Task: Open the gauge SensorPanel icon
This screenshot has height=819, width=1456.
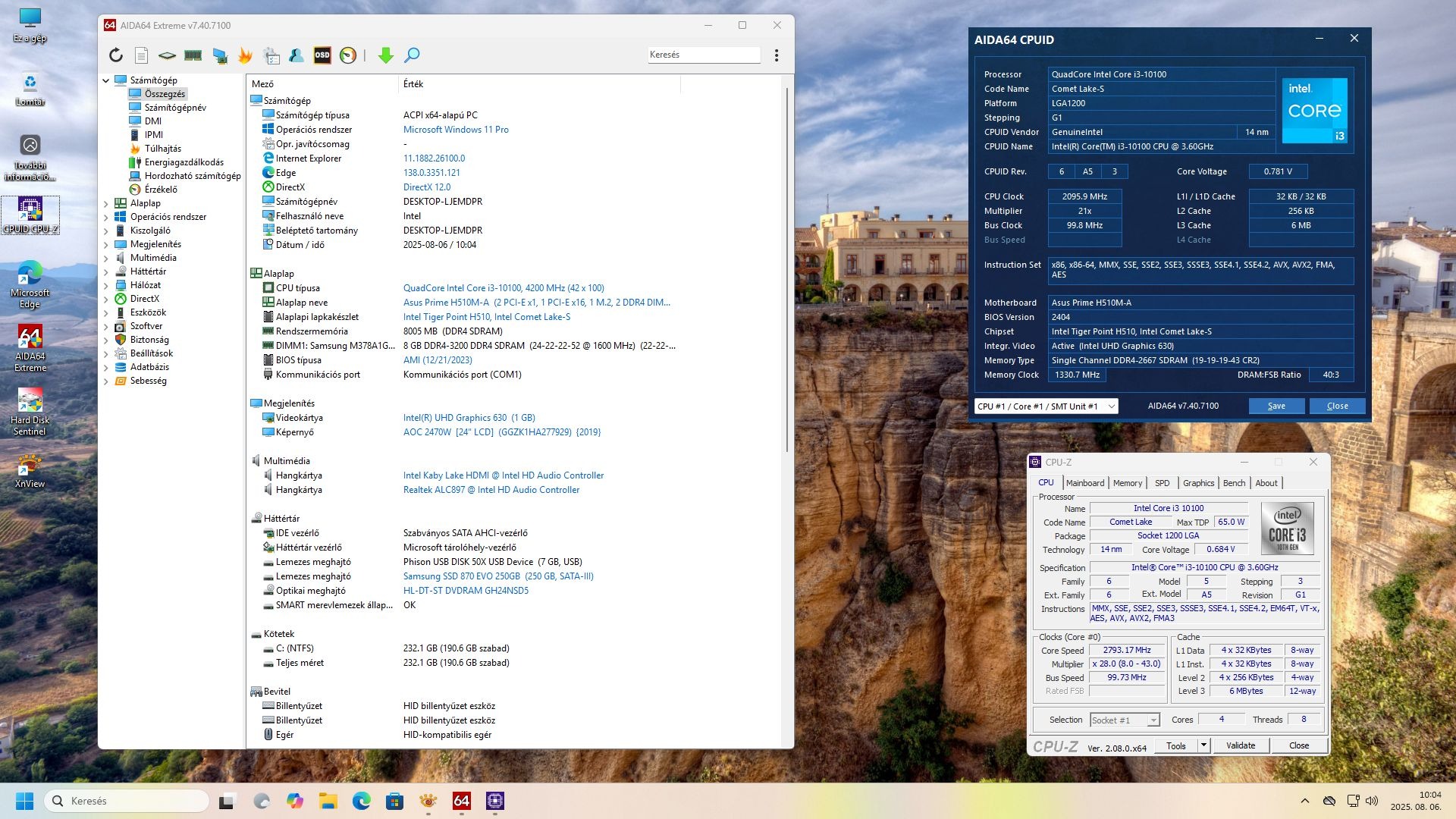Action: tap(348, 55)
